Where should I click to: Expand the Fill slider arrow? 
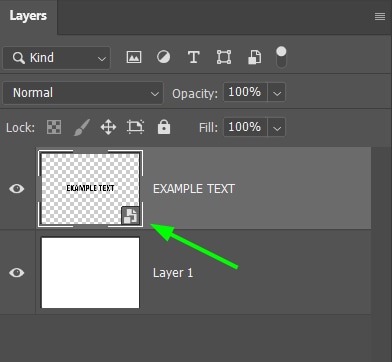click(277, 127)
